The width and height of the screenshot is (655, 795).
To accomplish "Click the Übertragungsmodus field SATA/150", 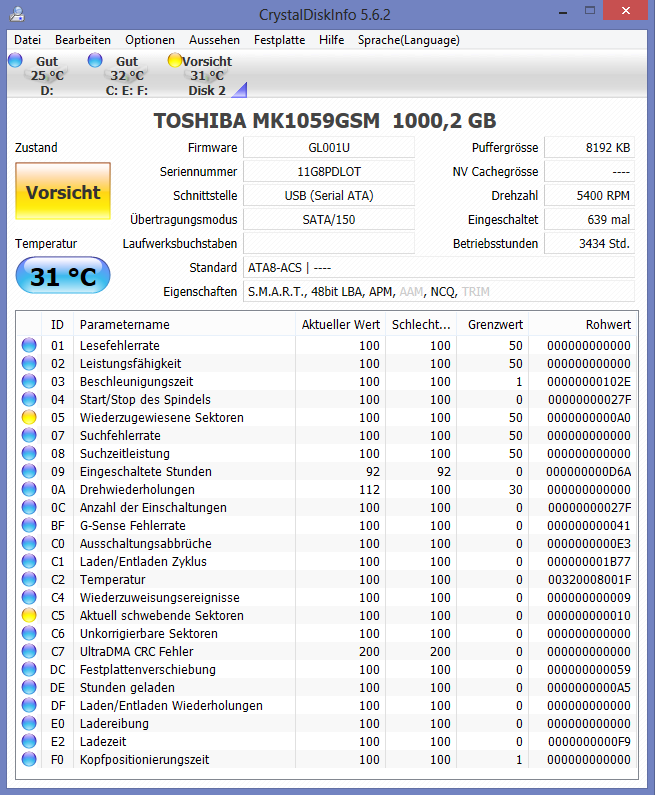I will [329, 220].
